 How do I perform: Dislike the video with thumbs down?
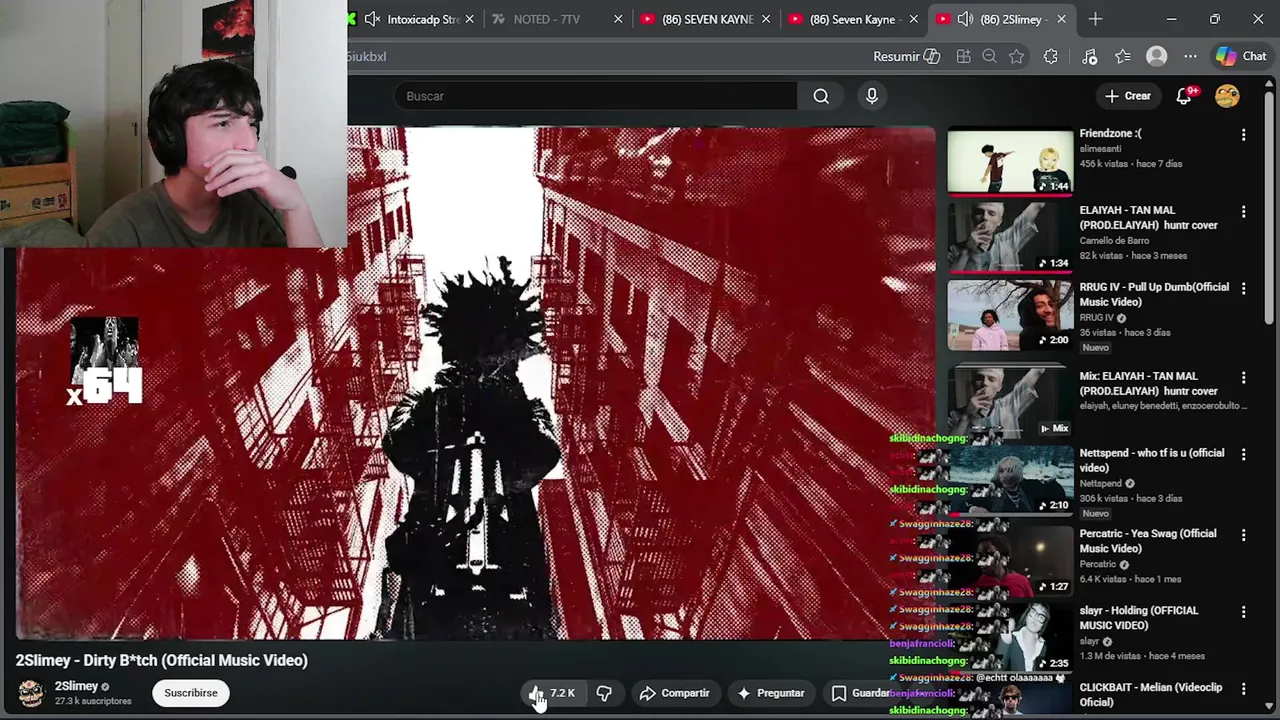click(x=604, y=693)
